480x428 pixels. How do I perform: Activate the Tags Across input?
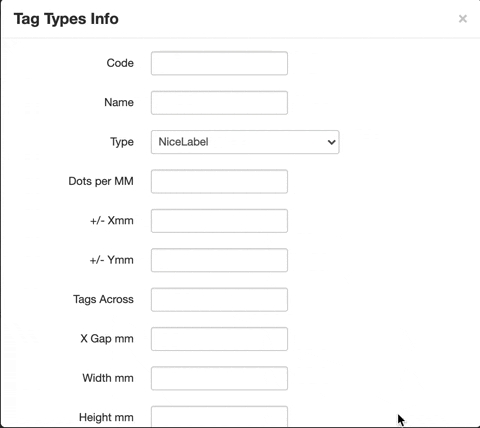pos(219,300)
